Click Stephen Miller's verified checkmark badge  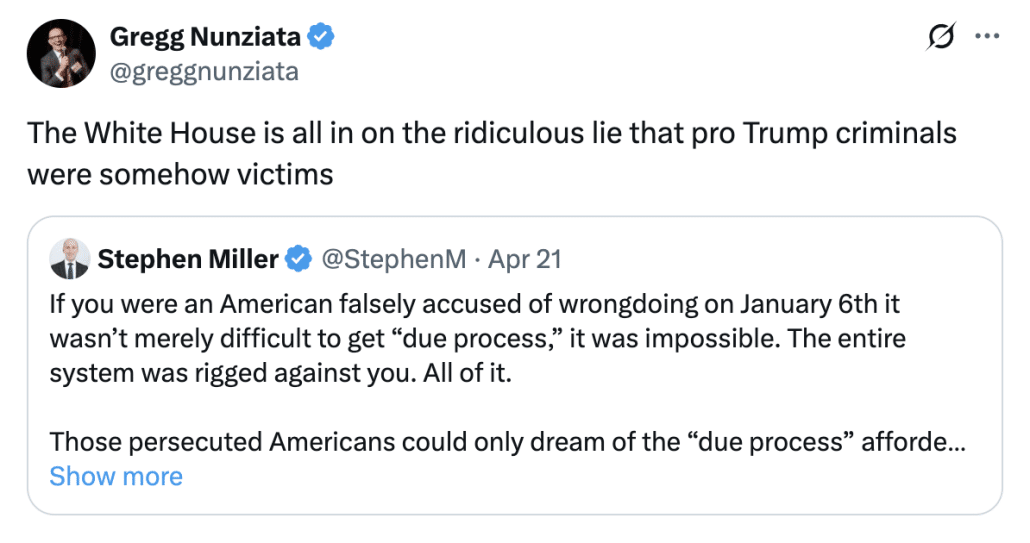pos(298,259)
